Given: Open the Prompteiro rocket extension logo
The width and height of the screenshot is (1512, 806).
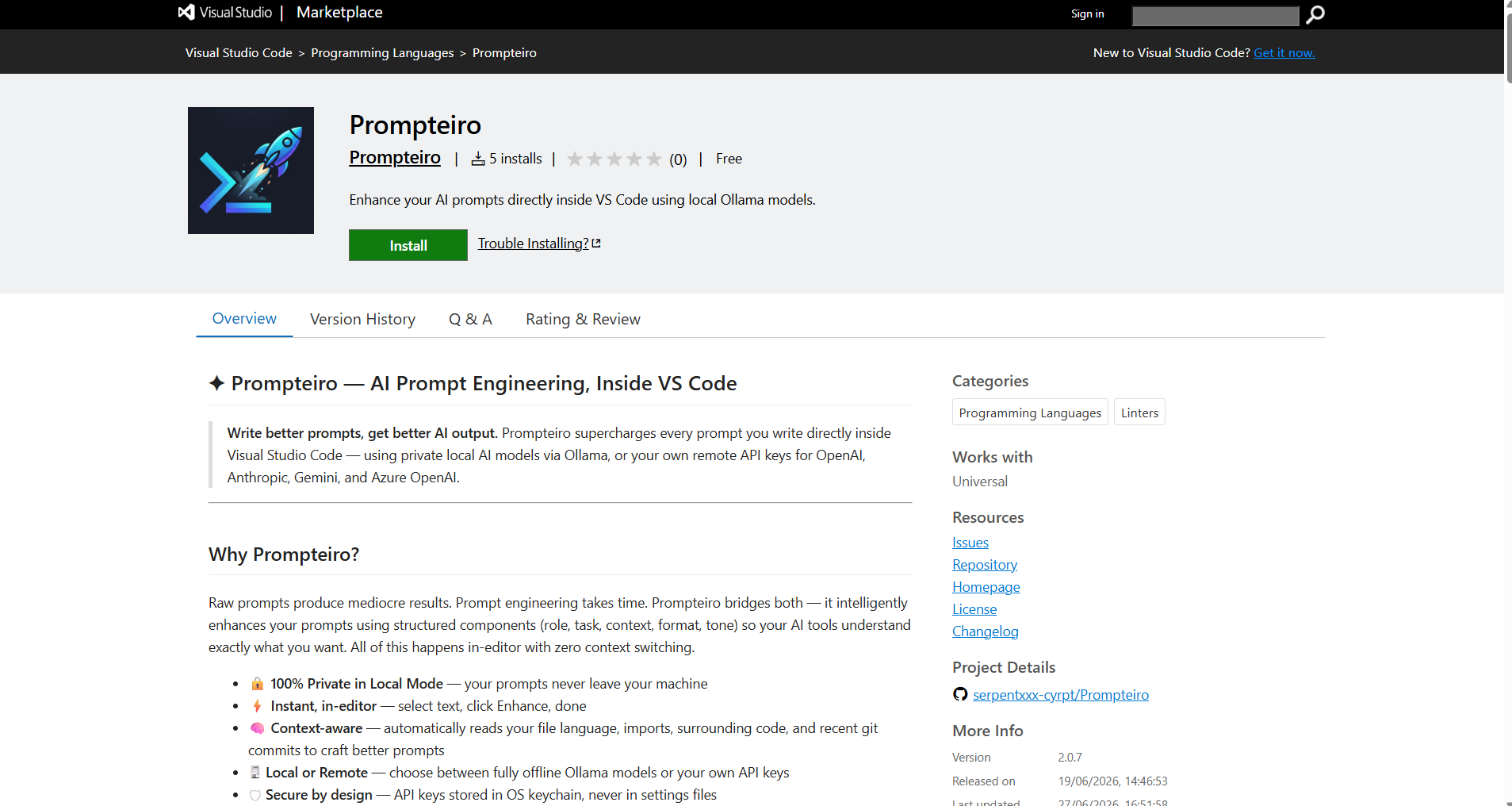Looking at the screenshot, I should click(x=251, y=171).
